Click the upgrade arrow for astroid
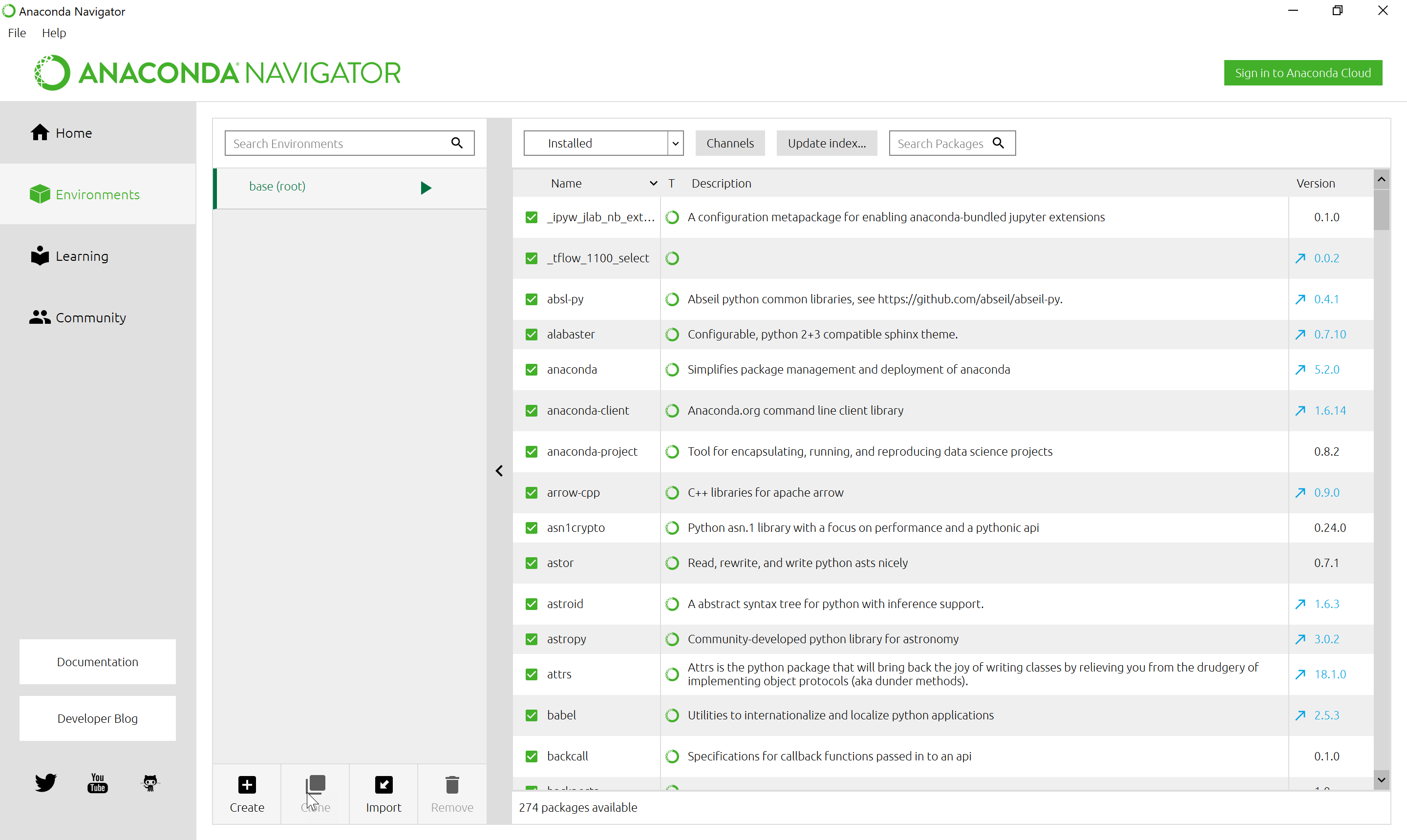The height and width of the screenshot is (840, 1407). coord(1300,604)
